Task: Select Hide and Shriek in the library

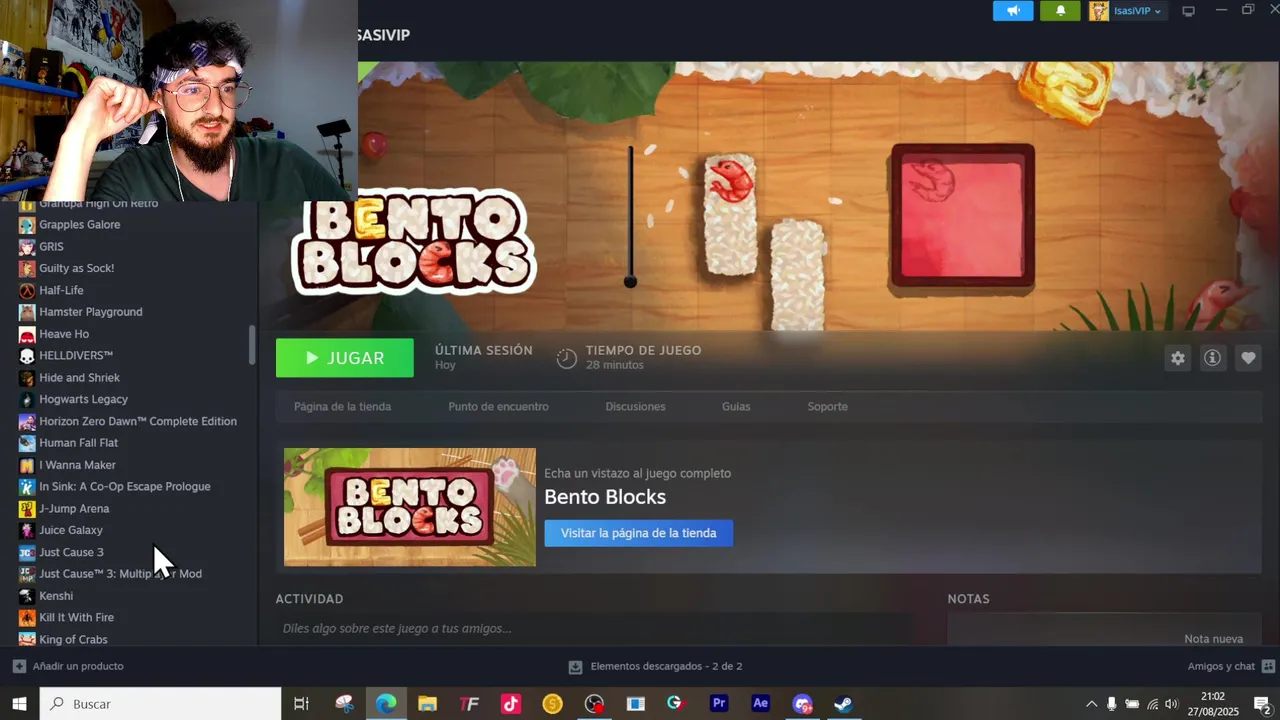Action: tap(79, 377)
